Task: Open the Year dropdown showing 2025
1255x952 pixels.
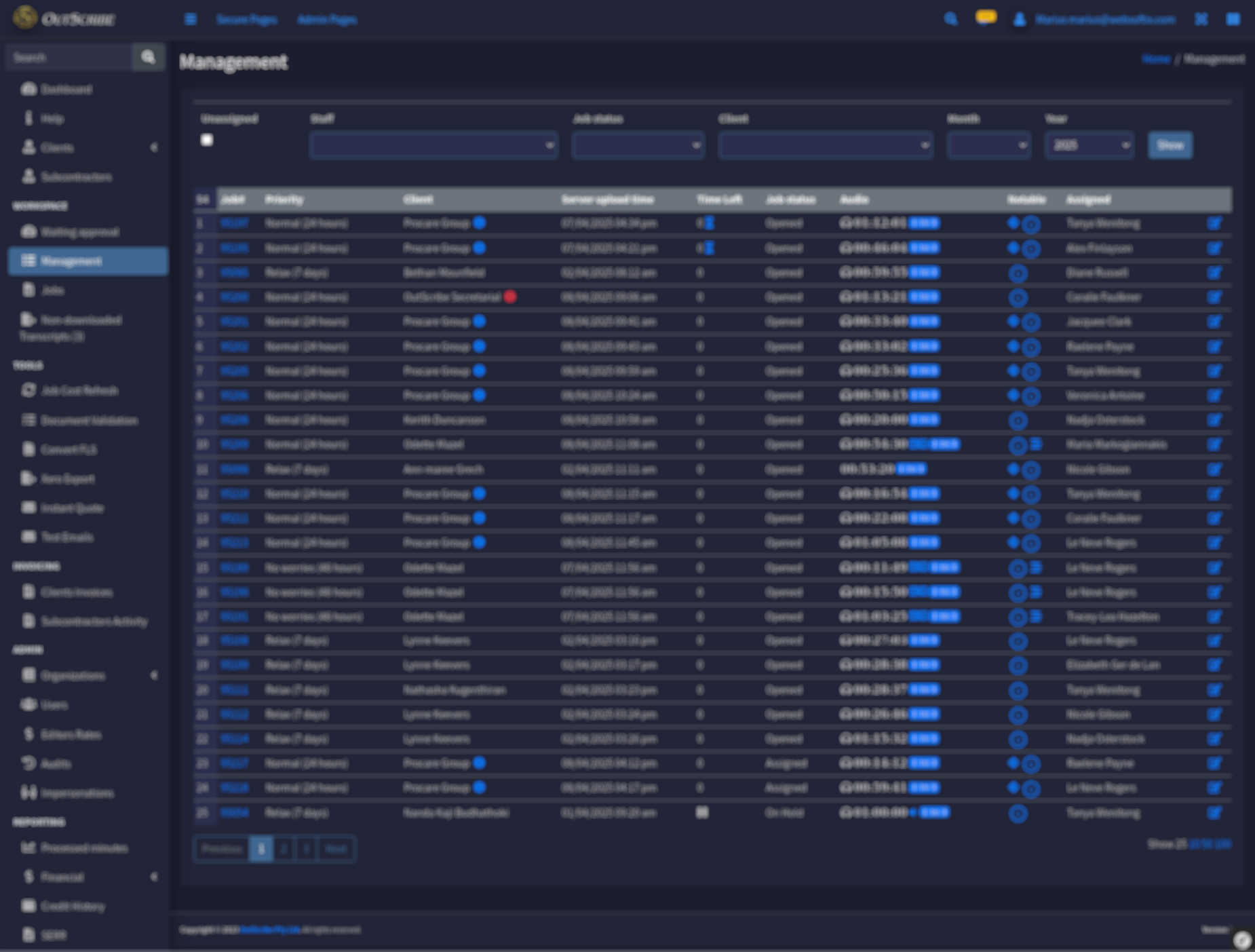Action: click(x=1089, y=145)
